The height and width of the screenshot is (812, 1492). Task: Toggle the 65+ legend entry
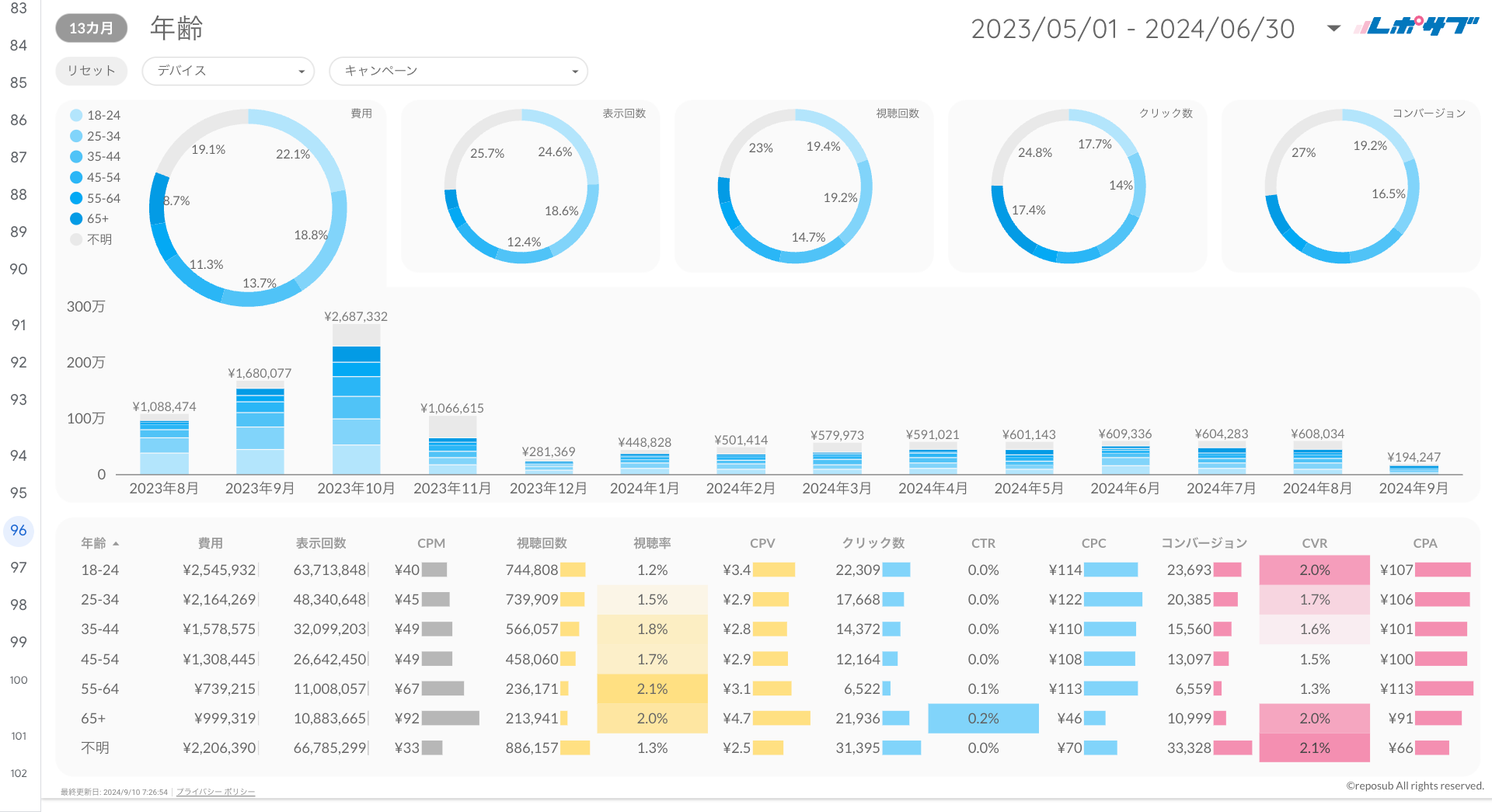[97, 219]
